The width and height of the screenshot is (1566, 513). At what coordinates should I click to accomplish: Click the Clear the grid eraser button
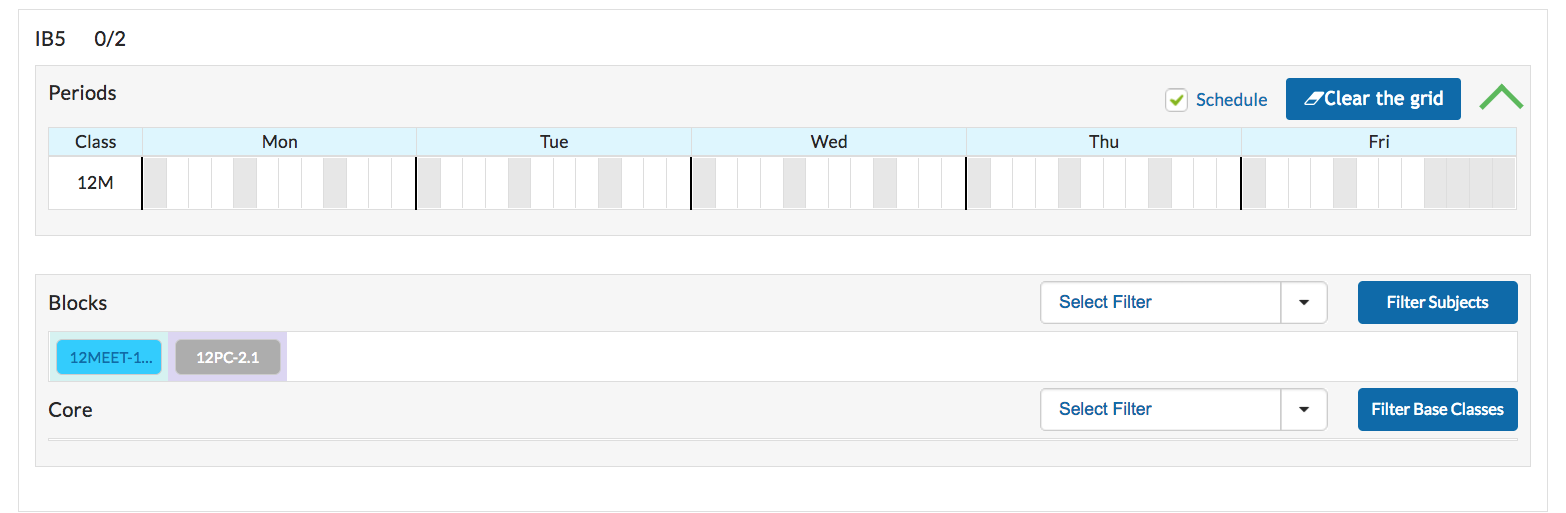(x=1373, y=99)
